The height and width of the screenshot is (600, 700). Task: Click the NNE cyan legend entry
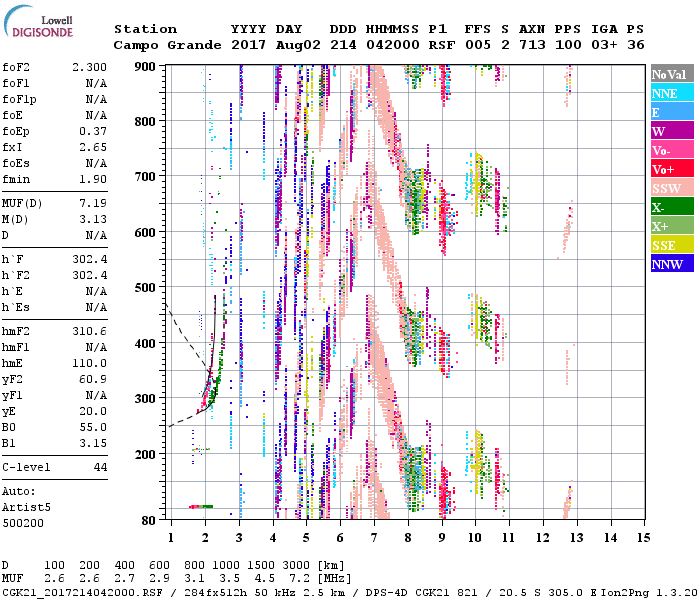pos(668,94)
